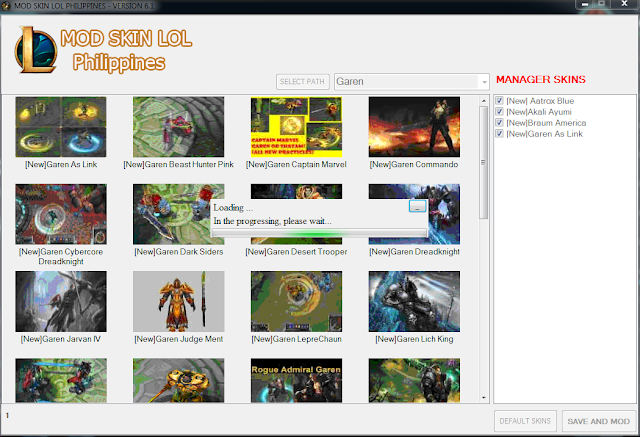Minimize the Loading dialog with its button
Screen dimensions: 640x437
[x=417, y=206]
